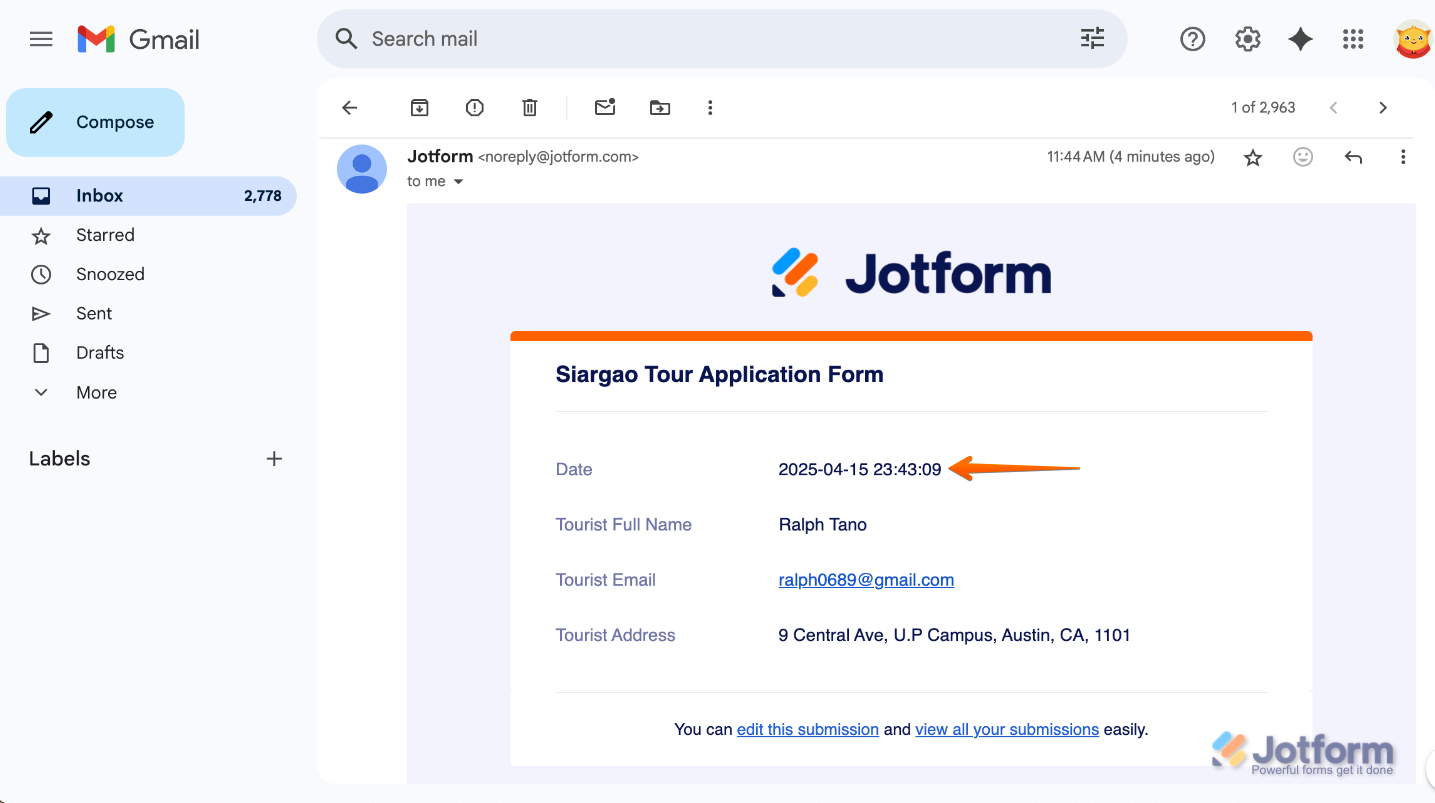Open search options filter
The width and height of the screenshot is (1435, 803).
pyautogui.click(x=1092, y=39)
